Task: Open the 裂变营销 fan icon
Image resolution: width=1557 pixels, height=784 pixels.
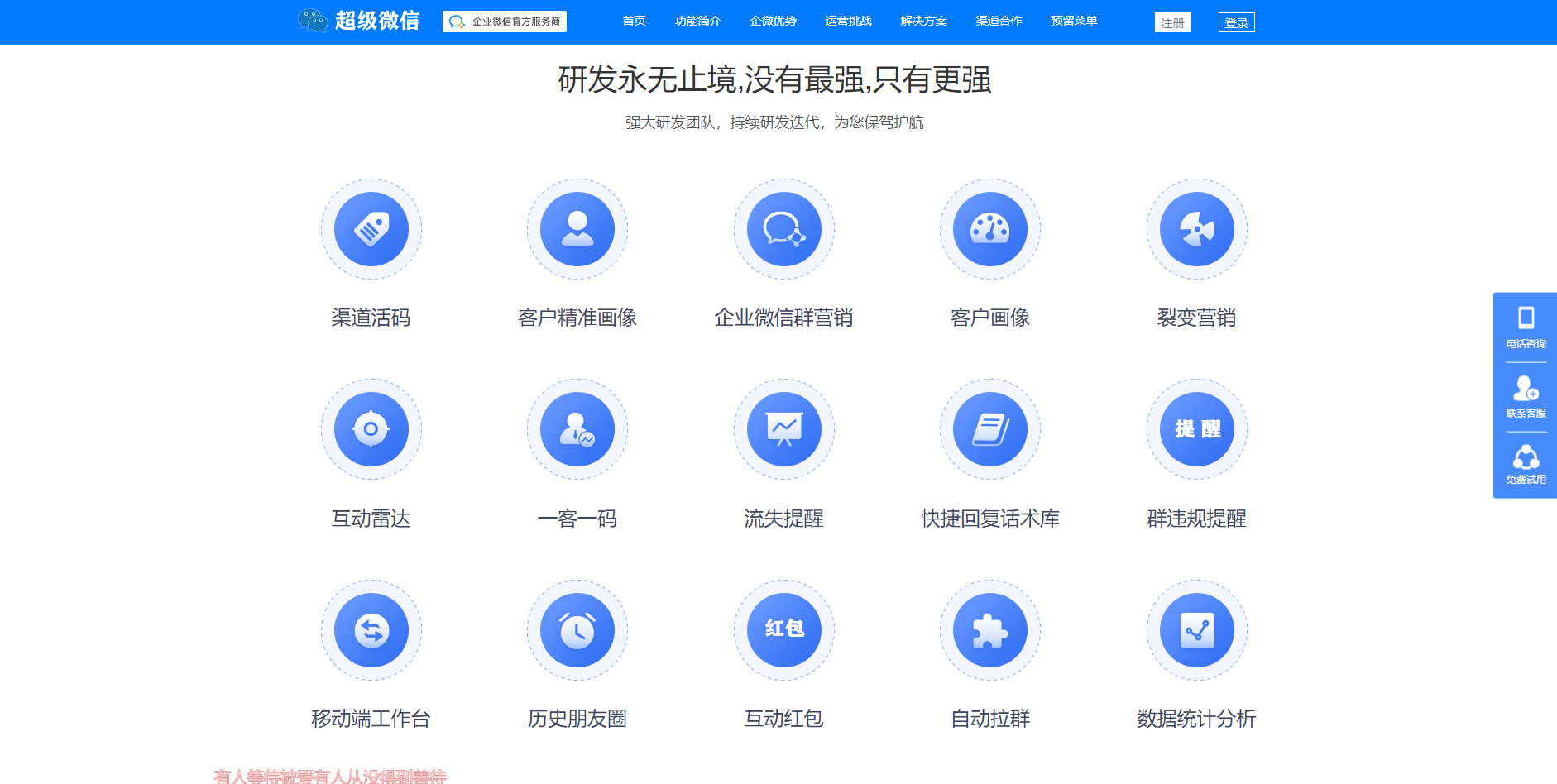Action: (1196, 229)
